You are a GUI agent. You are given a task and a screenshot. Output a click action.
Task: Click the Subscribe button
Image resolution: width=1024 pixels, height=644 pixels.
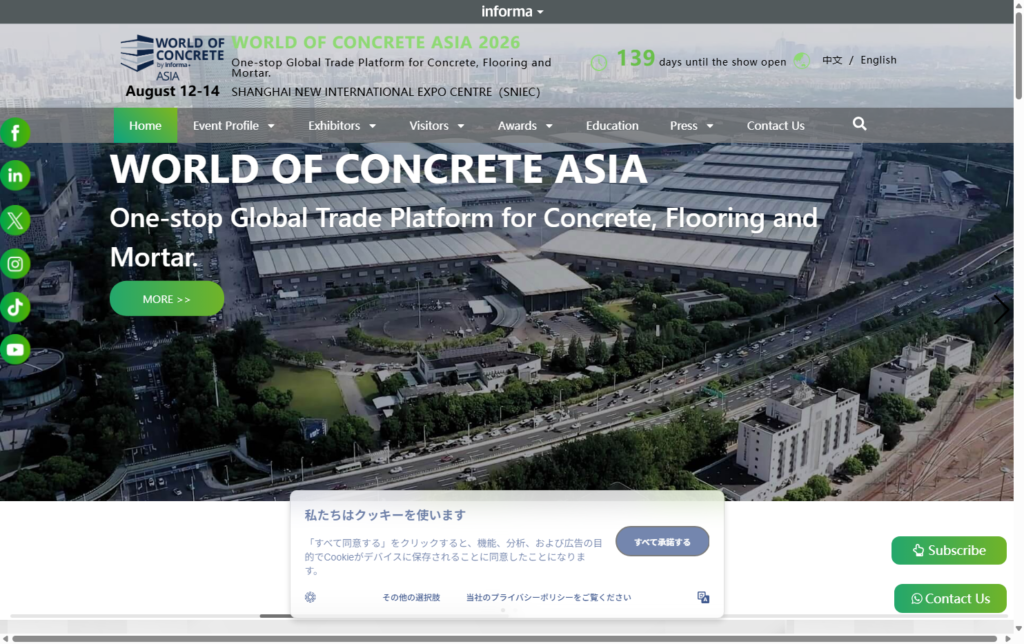click(x=948, y=550)
